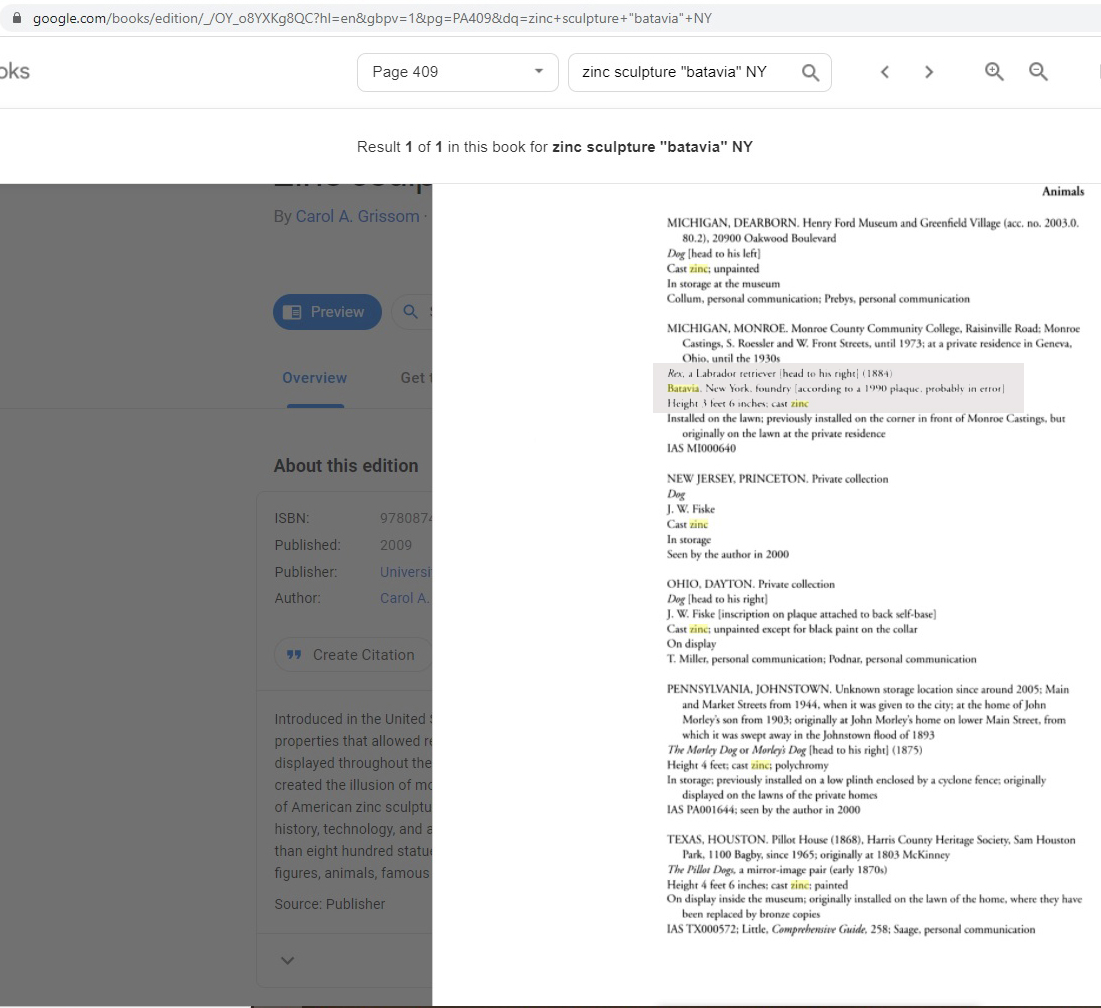Open the Page 409 page selector dropdown
The image size is (1101, 1008).
(x=458, y=72)
